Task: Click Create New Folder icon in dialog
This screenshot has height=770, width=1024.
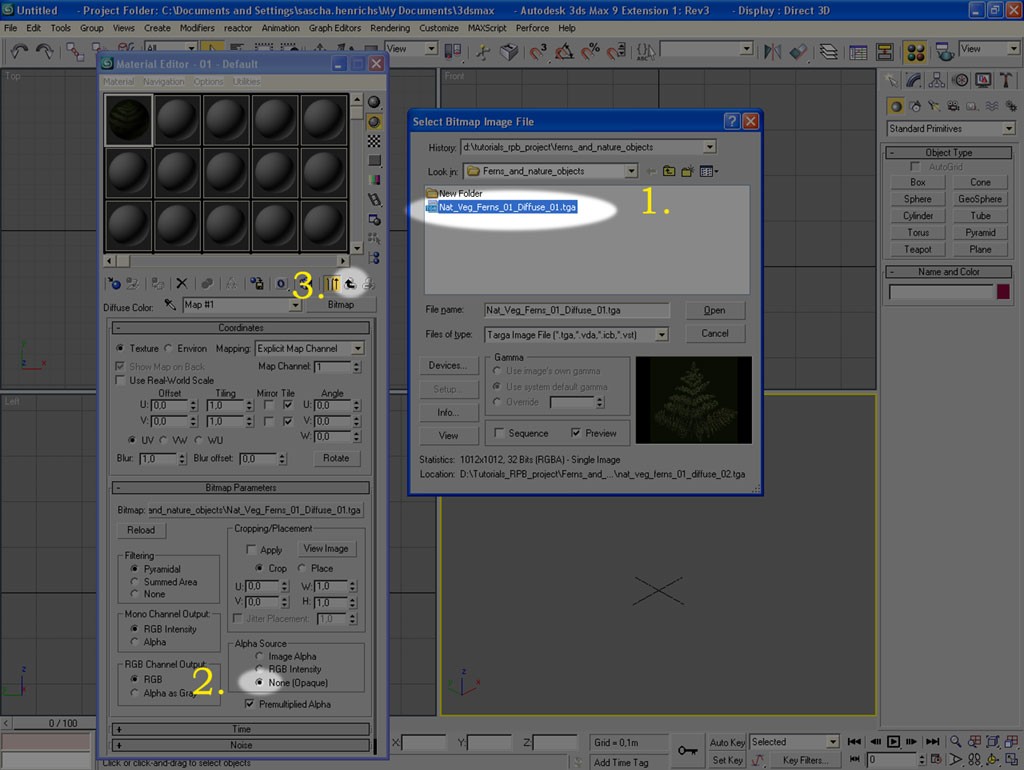Action: click(x=687, y=171)
